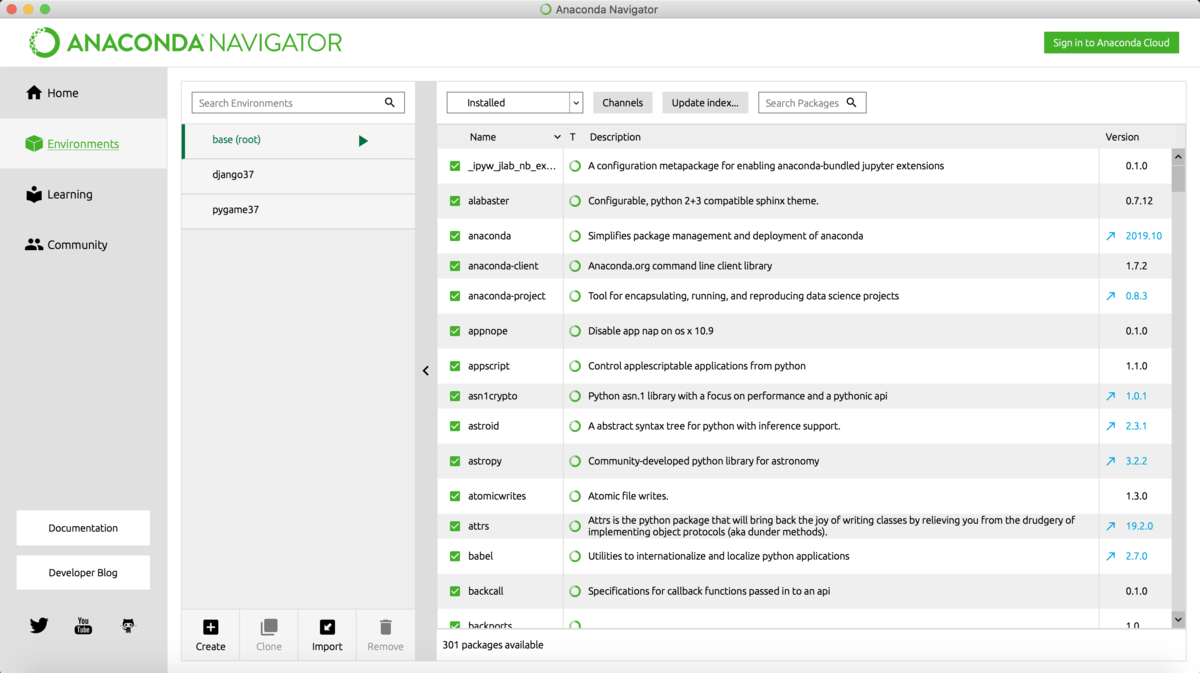Viewport: 1200px width, 673px height.
Task: Select the django37 environment
Action: coord(298,175)
